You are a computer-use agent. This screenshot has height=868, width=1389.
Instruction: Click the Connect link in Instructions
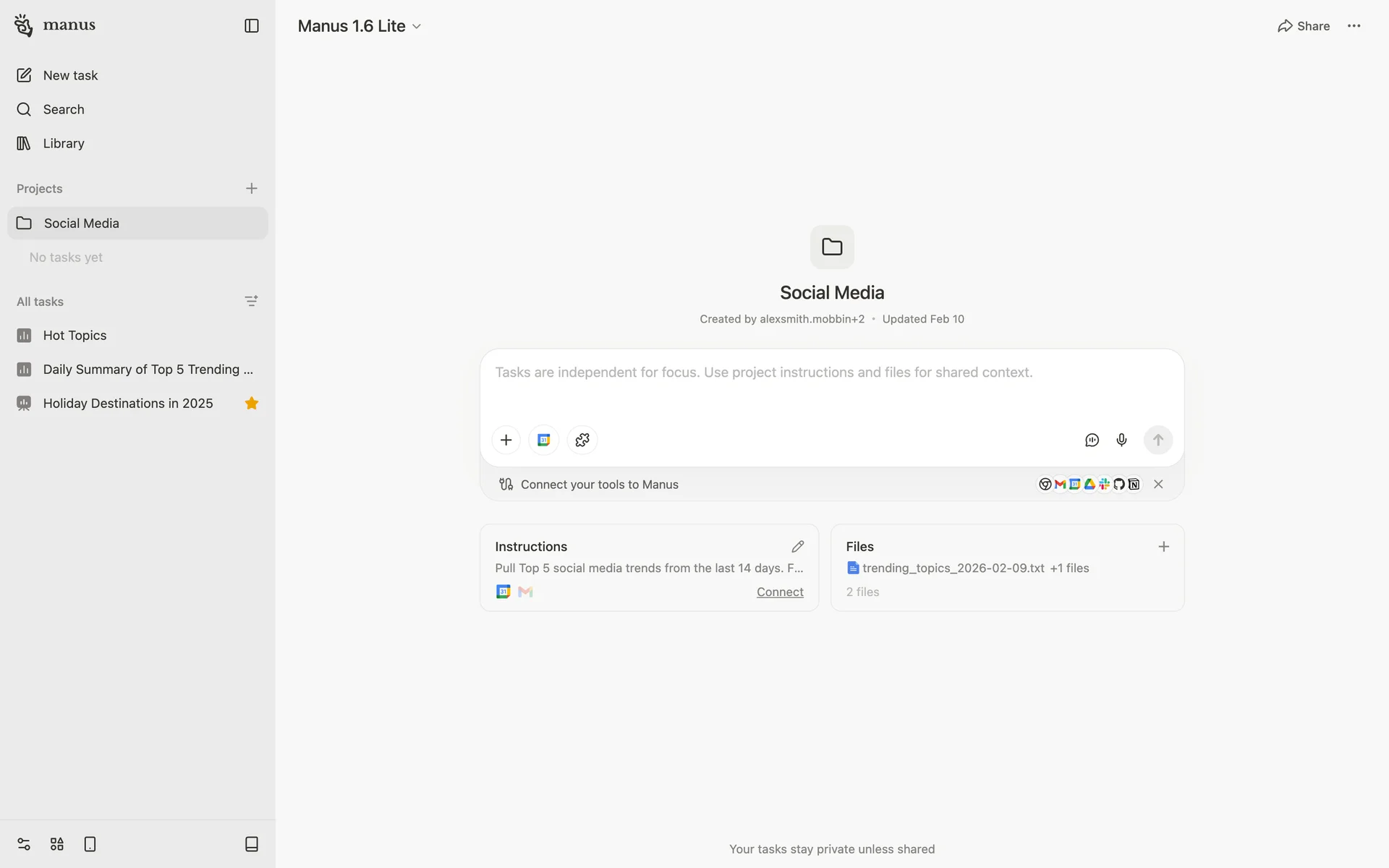coord(779,592)
